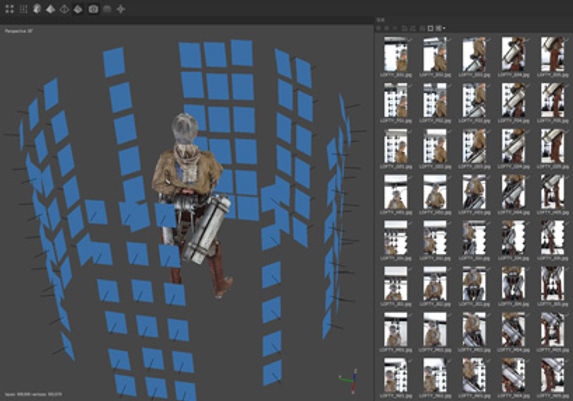The image size is (573, 401).
Task: Switch to textured model view (checkered diamond icon)
Action: click(78, 9)
